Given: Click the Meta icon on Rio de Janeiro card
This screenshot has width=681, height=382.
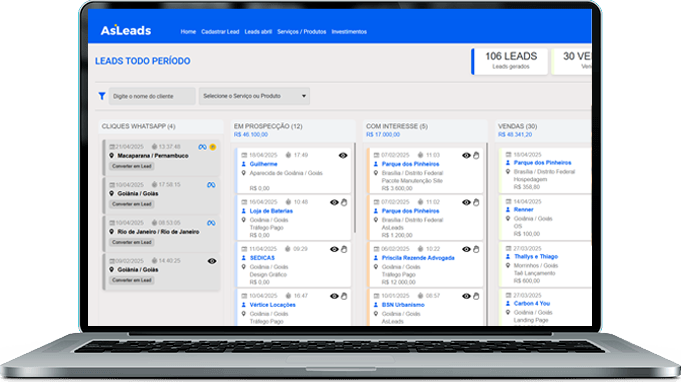Looking at the screenshot, I should 211,223.
